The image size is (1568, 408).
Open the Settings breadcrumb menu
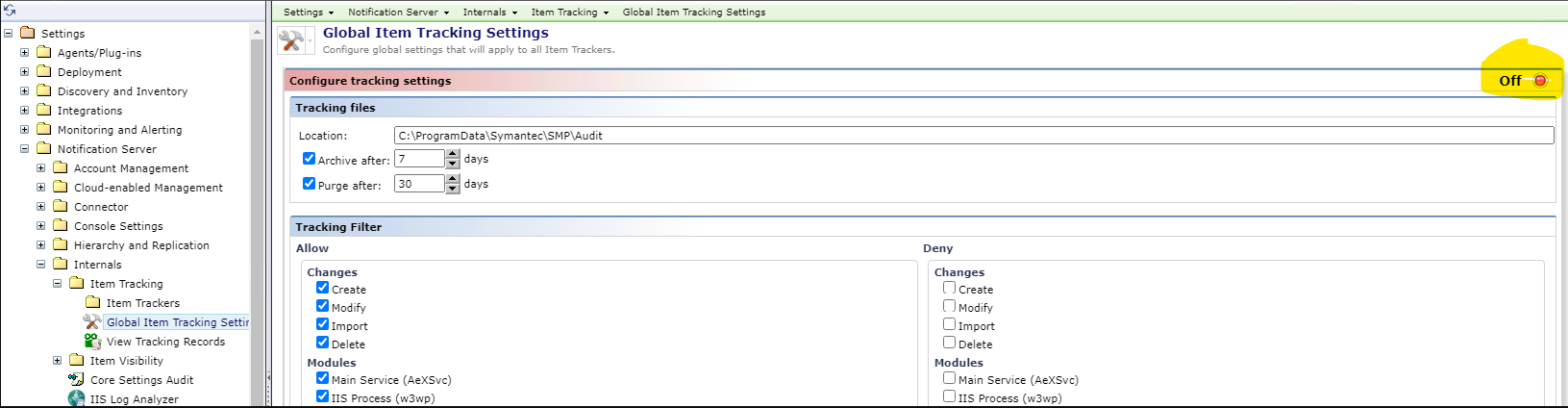[309, 13]
